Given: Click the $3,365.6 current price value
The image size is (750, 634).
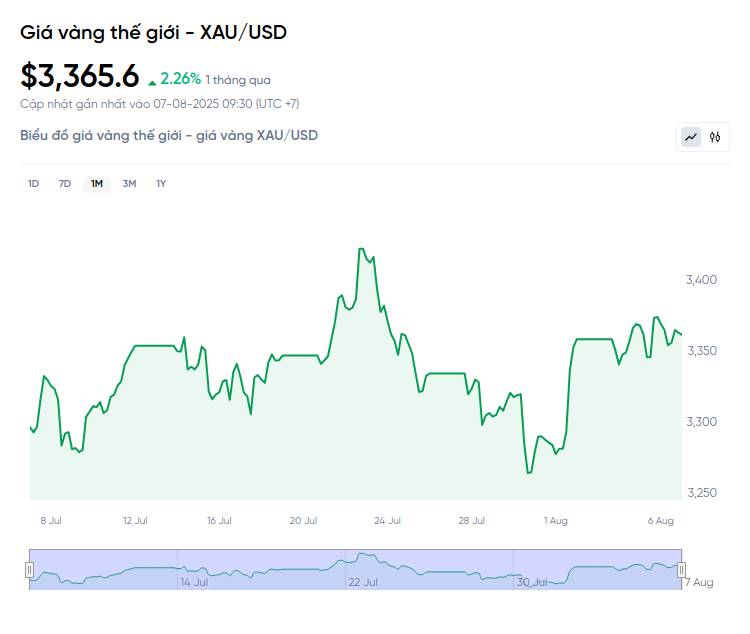Looking at the screenshot, I should point(79,76).
